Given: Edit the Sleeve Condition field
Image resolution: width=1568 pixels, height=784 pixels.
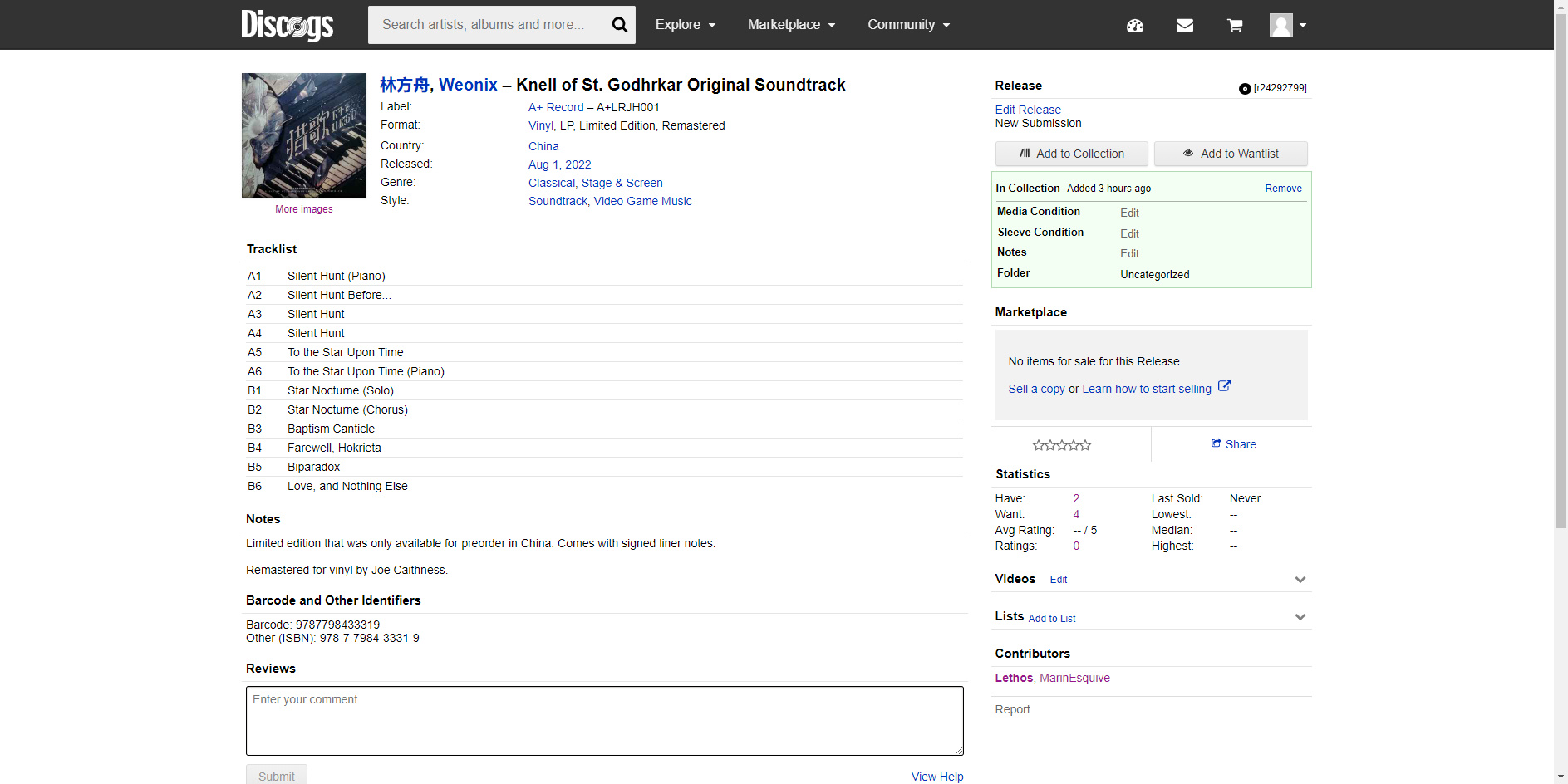Looking at the screenshot, I should [x=1129, y=233].
